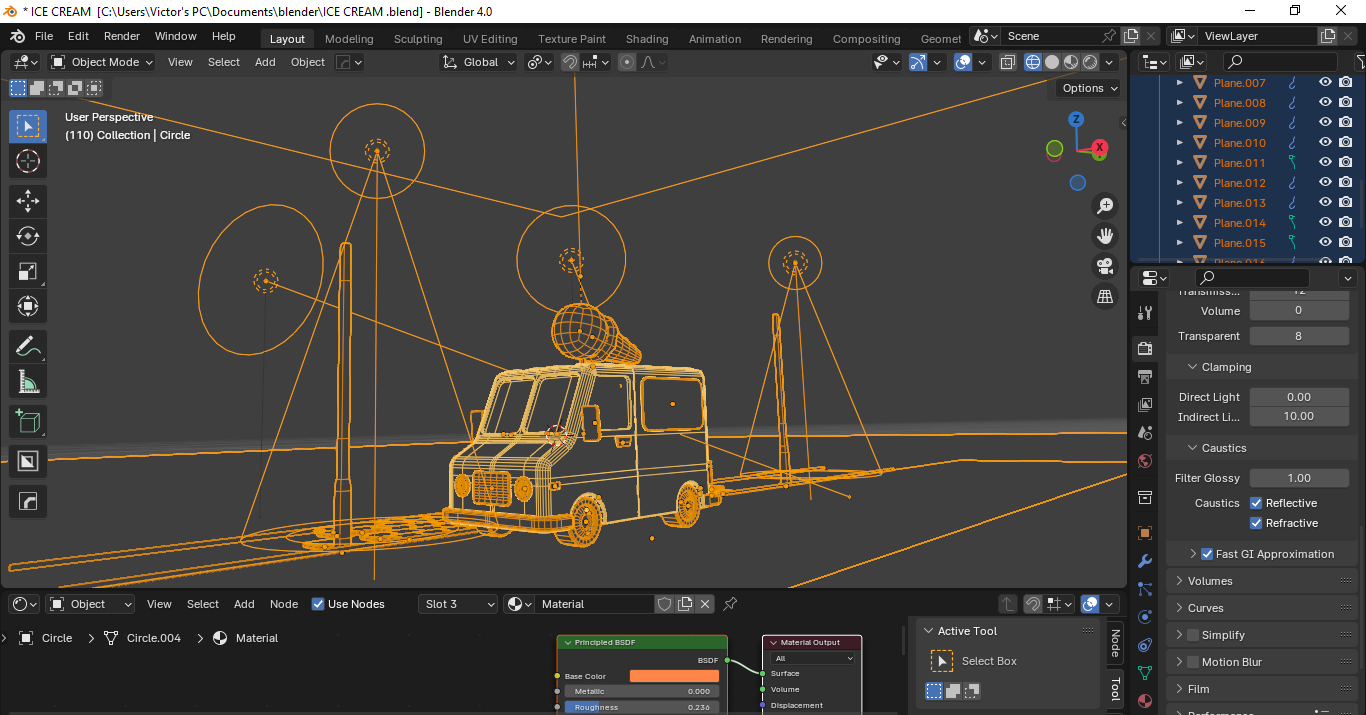Enable the Motion Blur checkbox
This screenshot has height=715, width=1366.
tap(1193, 662)
